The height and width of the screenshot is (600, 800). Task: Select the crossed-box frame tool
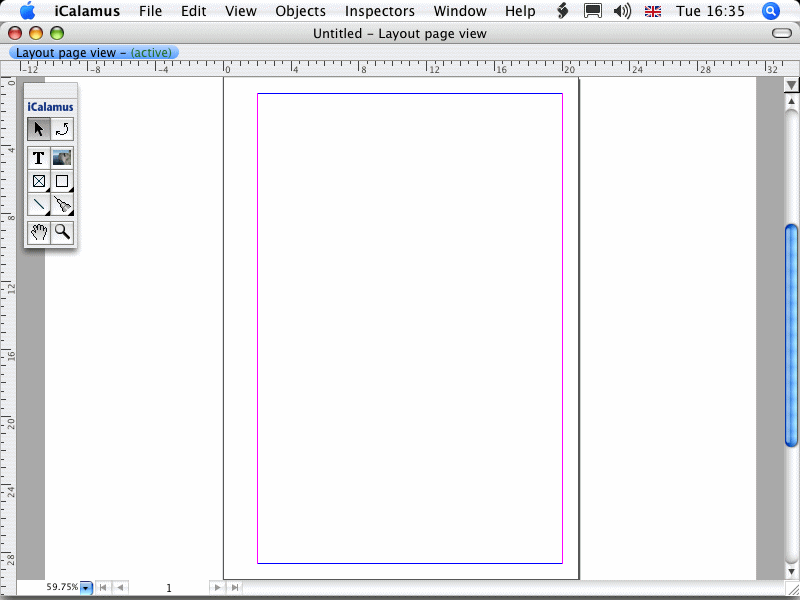pos(38,181)
